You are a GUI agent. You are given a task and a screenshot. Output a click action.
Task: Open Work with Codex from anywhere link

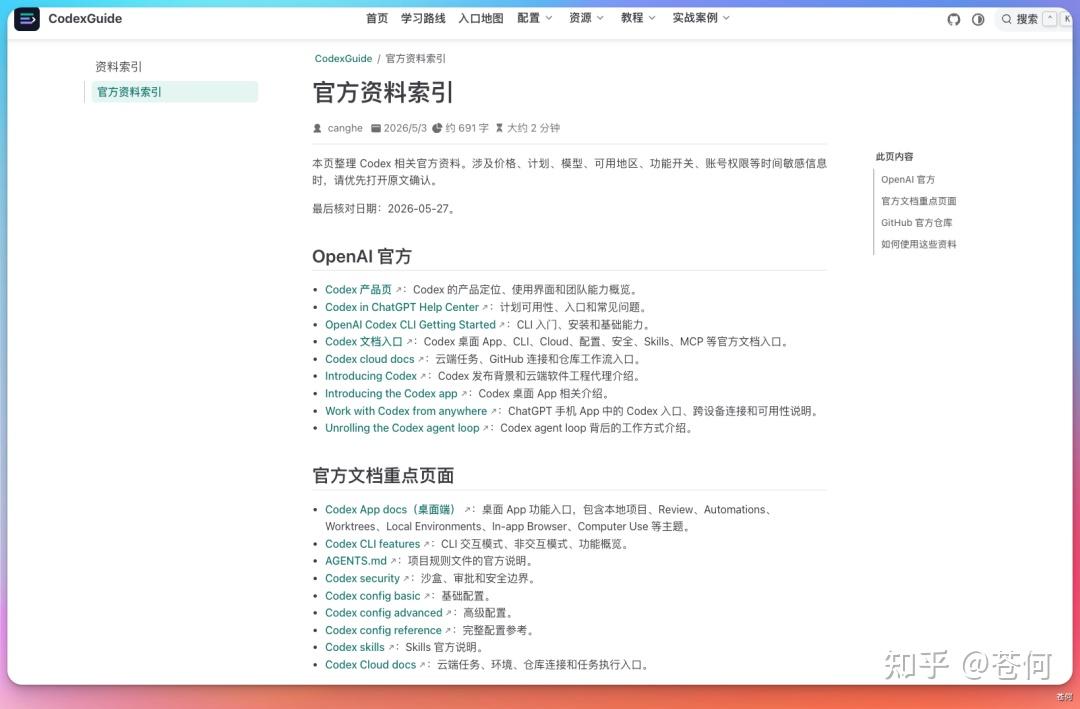(x=406, y=411)
